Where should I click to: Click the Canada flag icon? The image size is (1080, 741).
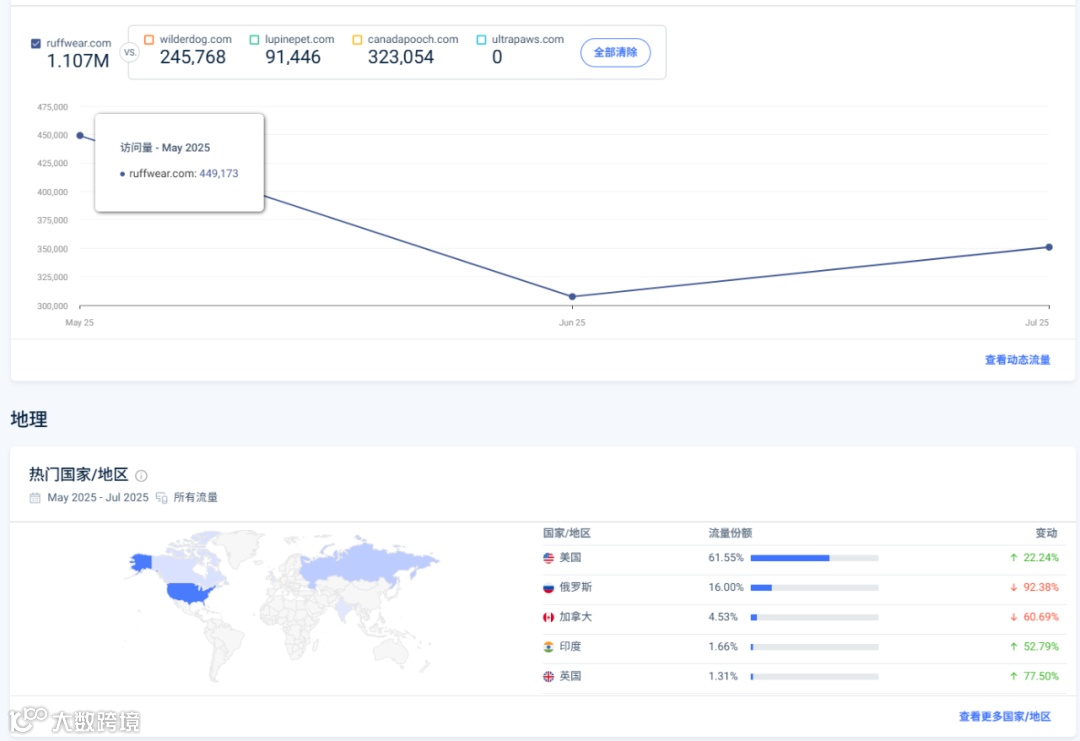click(x=548, y=617)
